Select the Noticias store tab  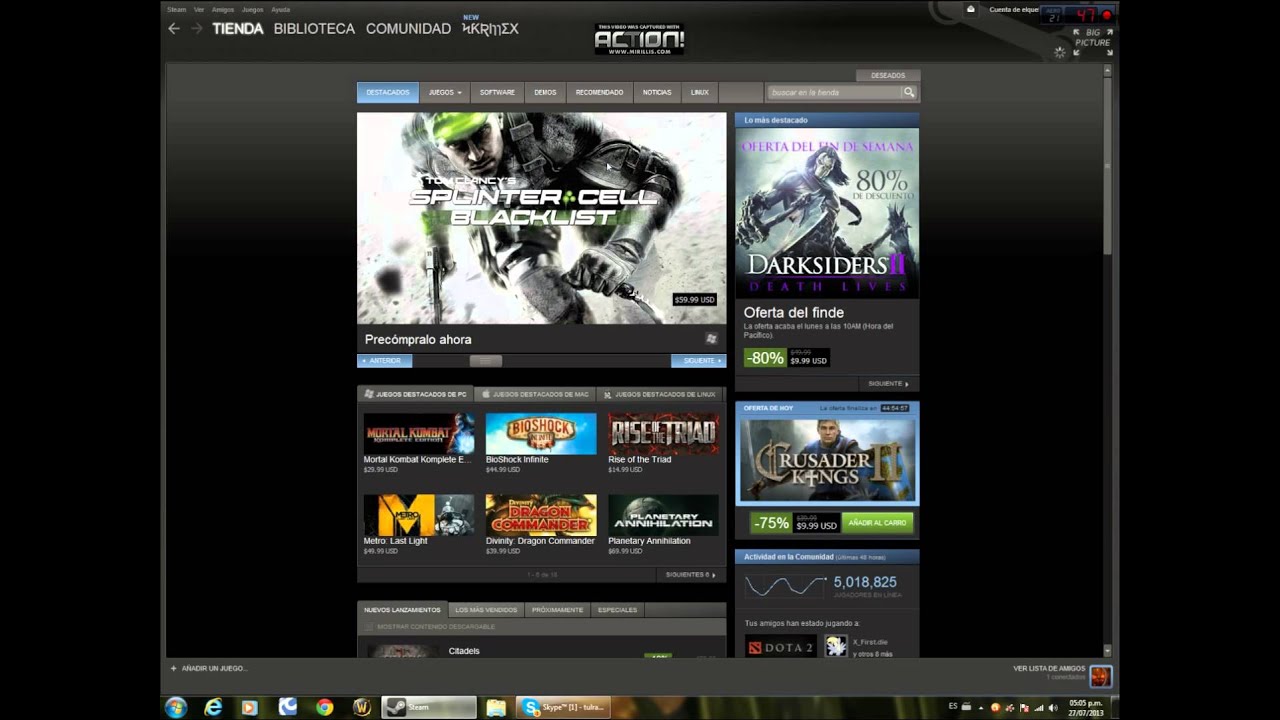657,92
